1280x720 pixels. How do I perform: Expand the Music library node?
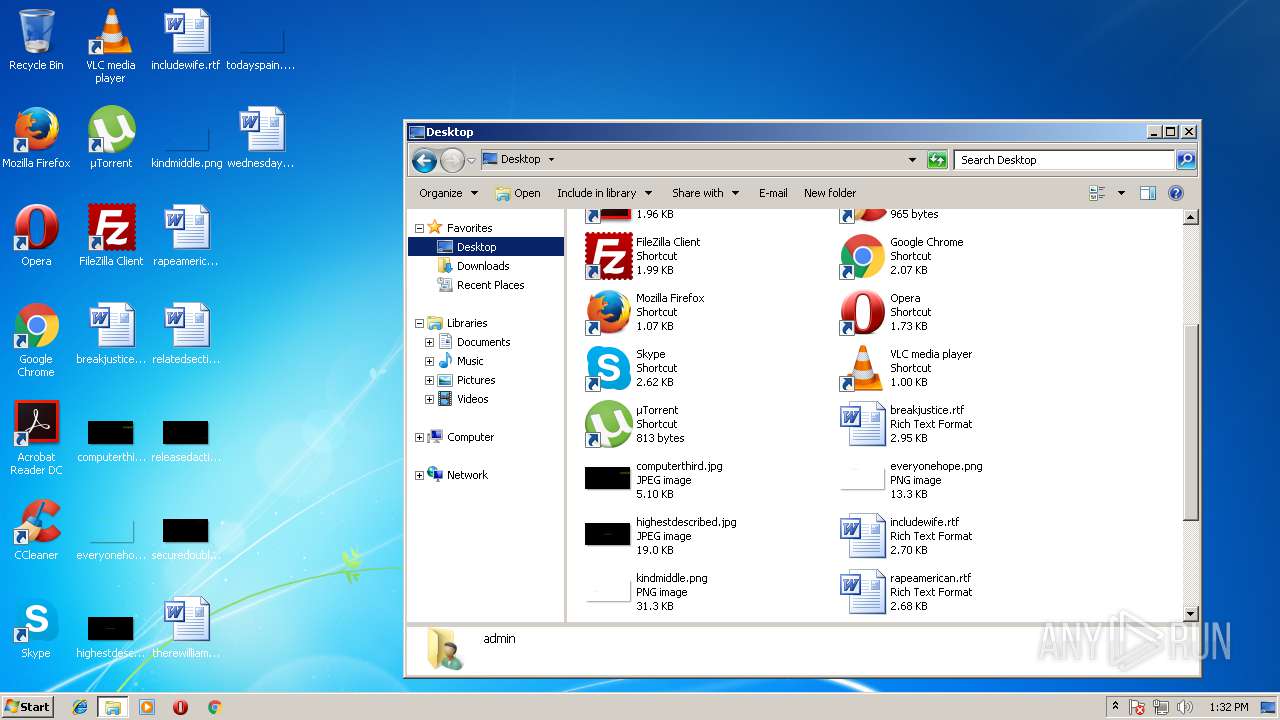pyautogui.click(x=430, y=361)
